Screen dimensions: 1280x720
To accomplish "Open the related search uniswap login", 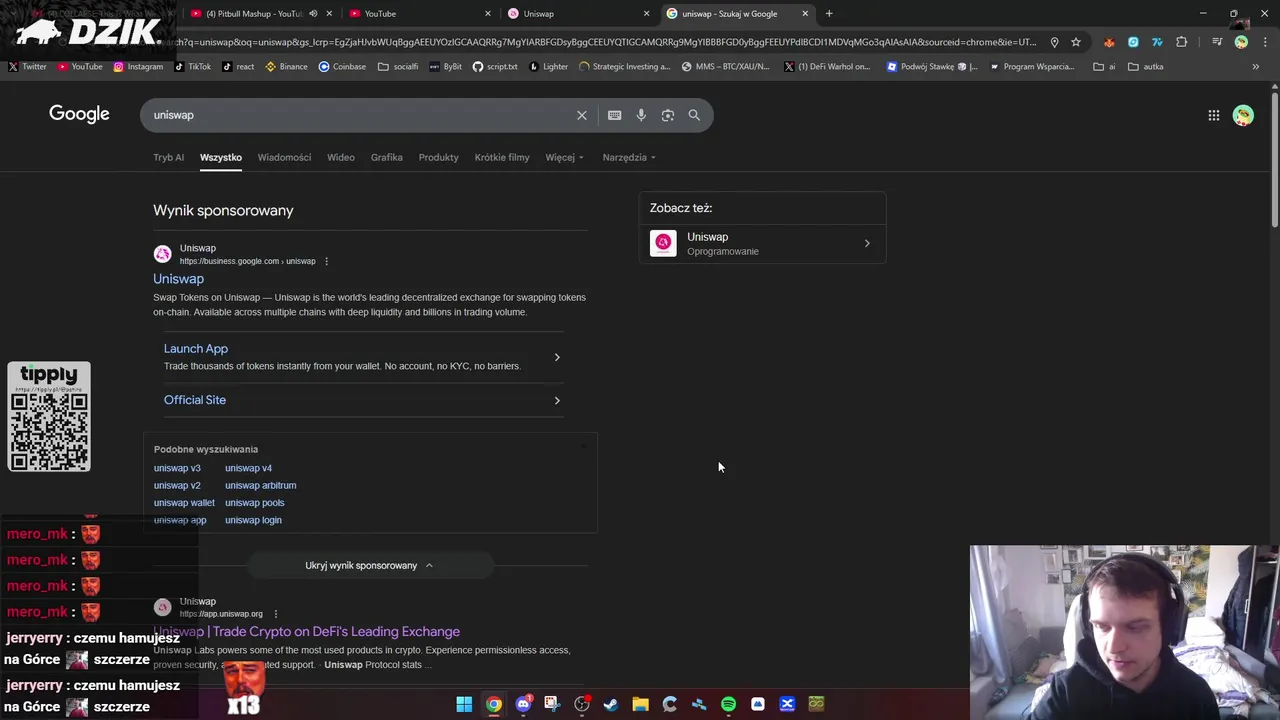I will pos(253,520).
